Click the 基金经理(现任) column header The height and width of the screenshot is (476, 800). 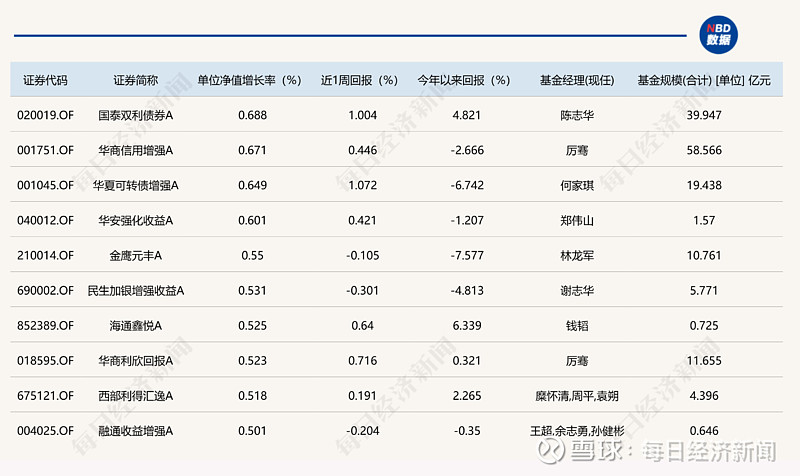577,80
